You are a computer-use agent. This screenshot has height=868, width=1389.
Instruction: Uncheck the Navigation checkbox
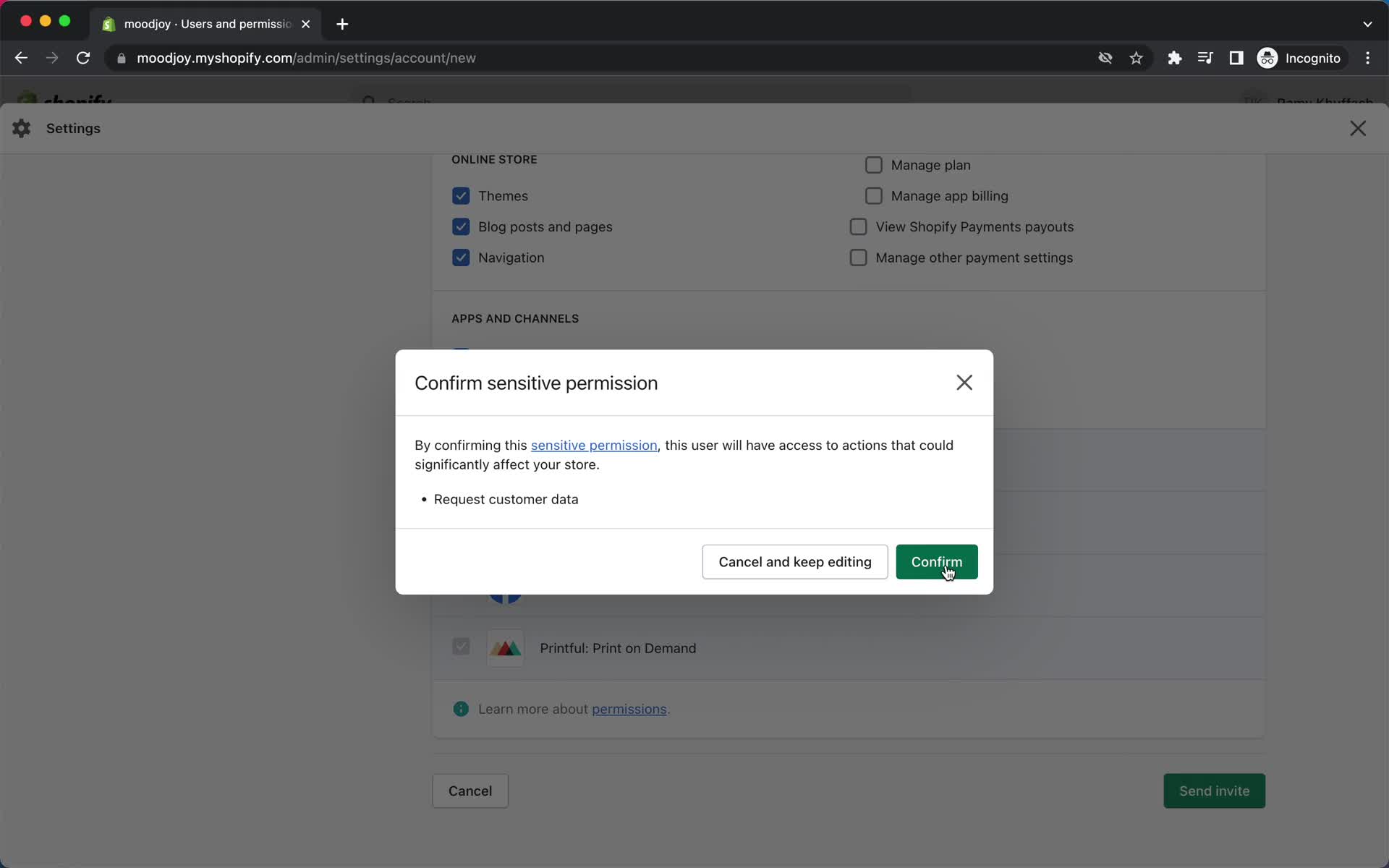(x=461, y=258)
